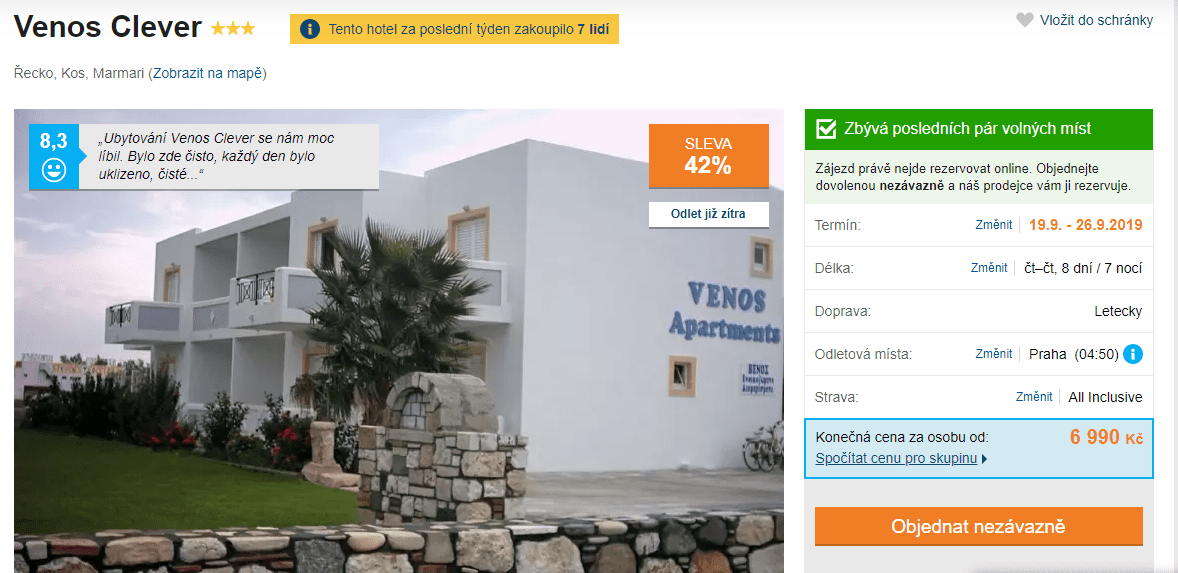Click the 8,3 rating score box
This screenshot has width=1178, height=573.
[x=53, y=157]
